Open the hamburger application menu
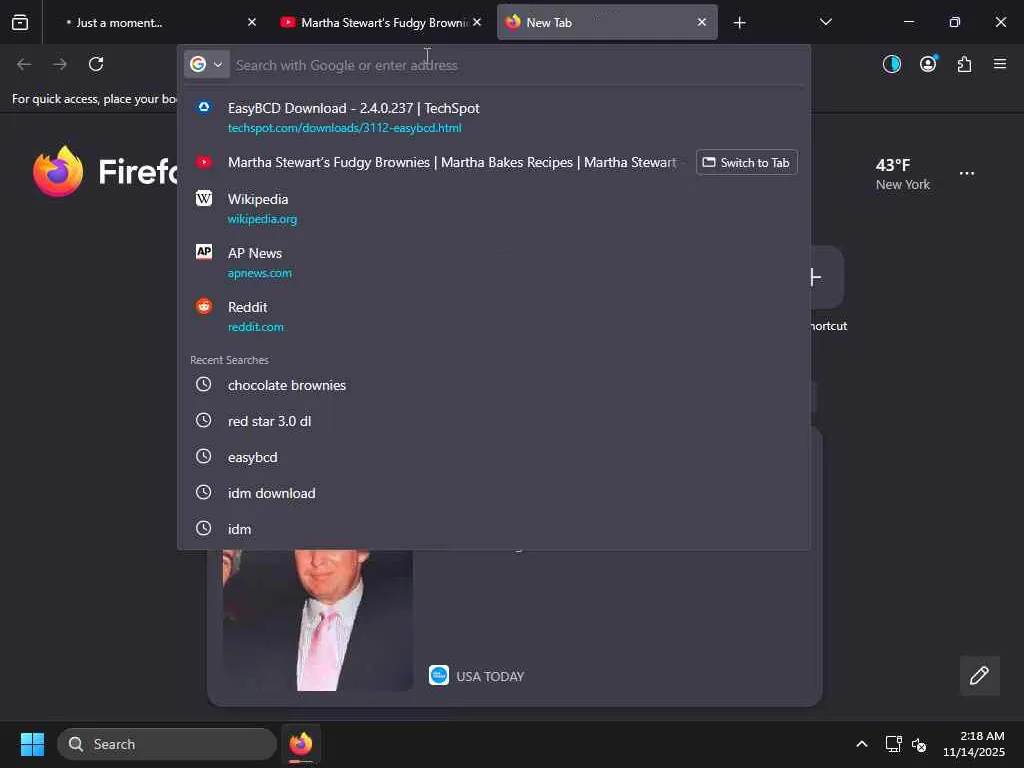The width and height of the screenshot is (1024, 768). click(x=1000, y=64)
